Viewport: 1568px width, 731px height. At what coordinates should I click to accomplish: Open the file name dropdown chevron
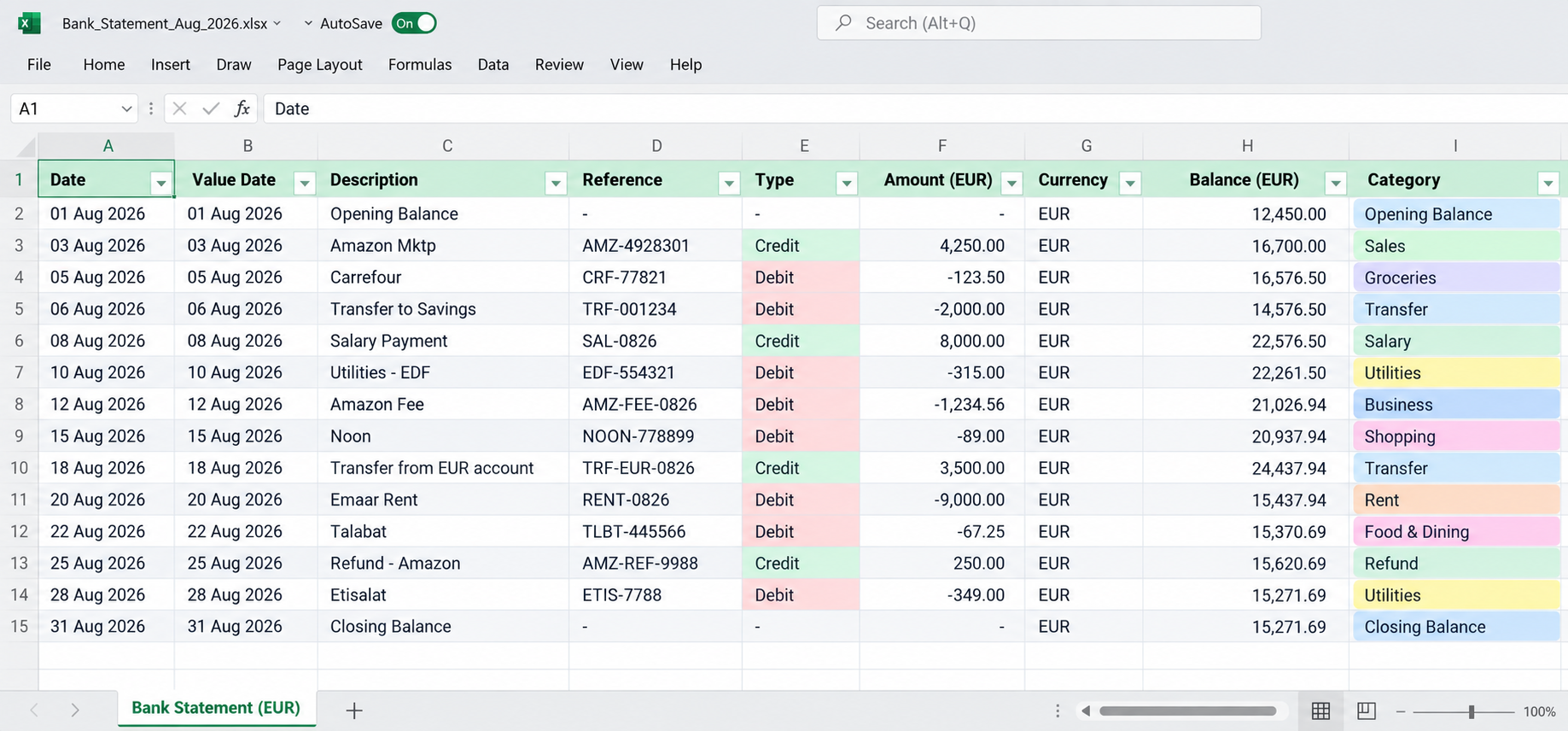pos(277,23)
